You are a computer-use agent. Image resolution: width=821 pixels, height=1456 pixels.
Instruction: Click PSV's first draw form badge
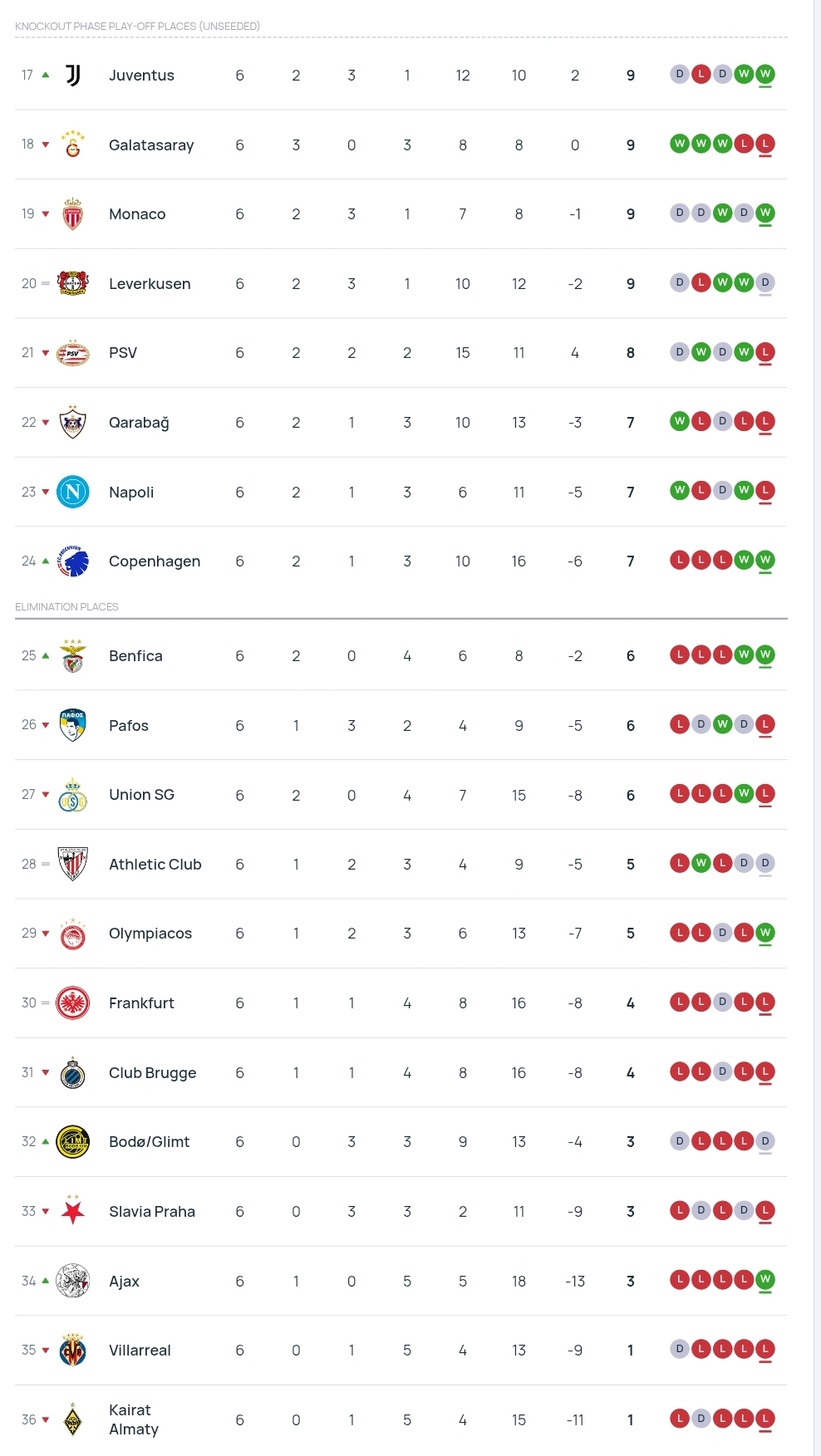[680, 352]
